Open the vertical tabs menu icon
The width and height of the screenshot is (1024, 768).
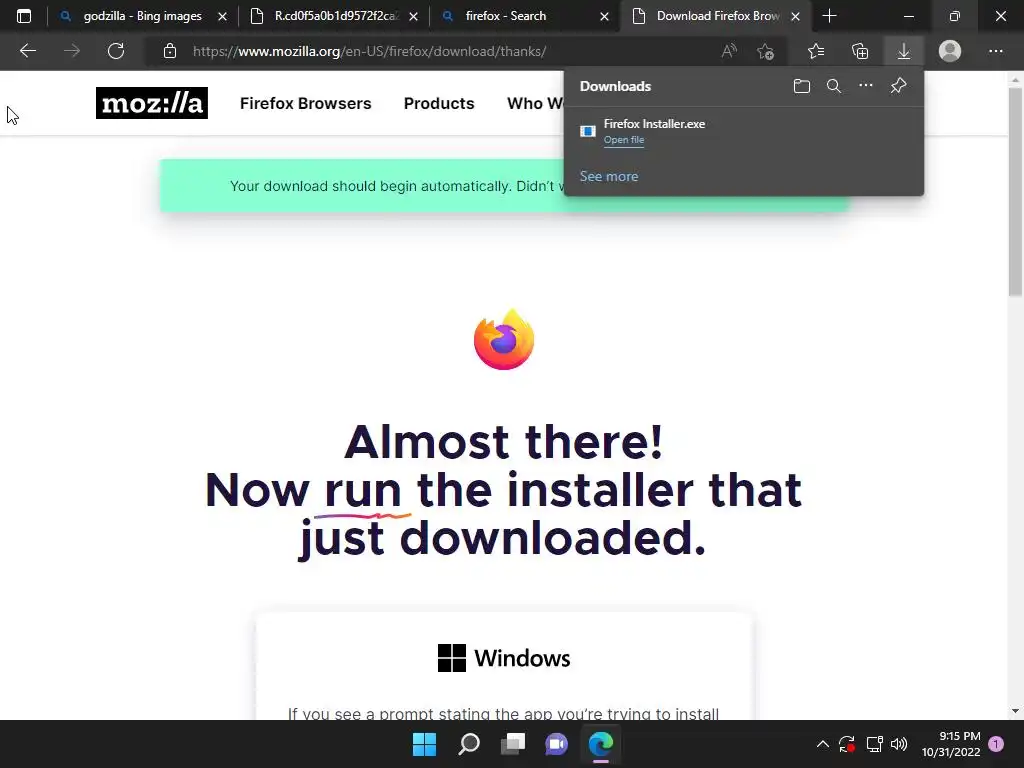click(24, 16)
